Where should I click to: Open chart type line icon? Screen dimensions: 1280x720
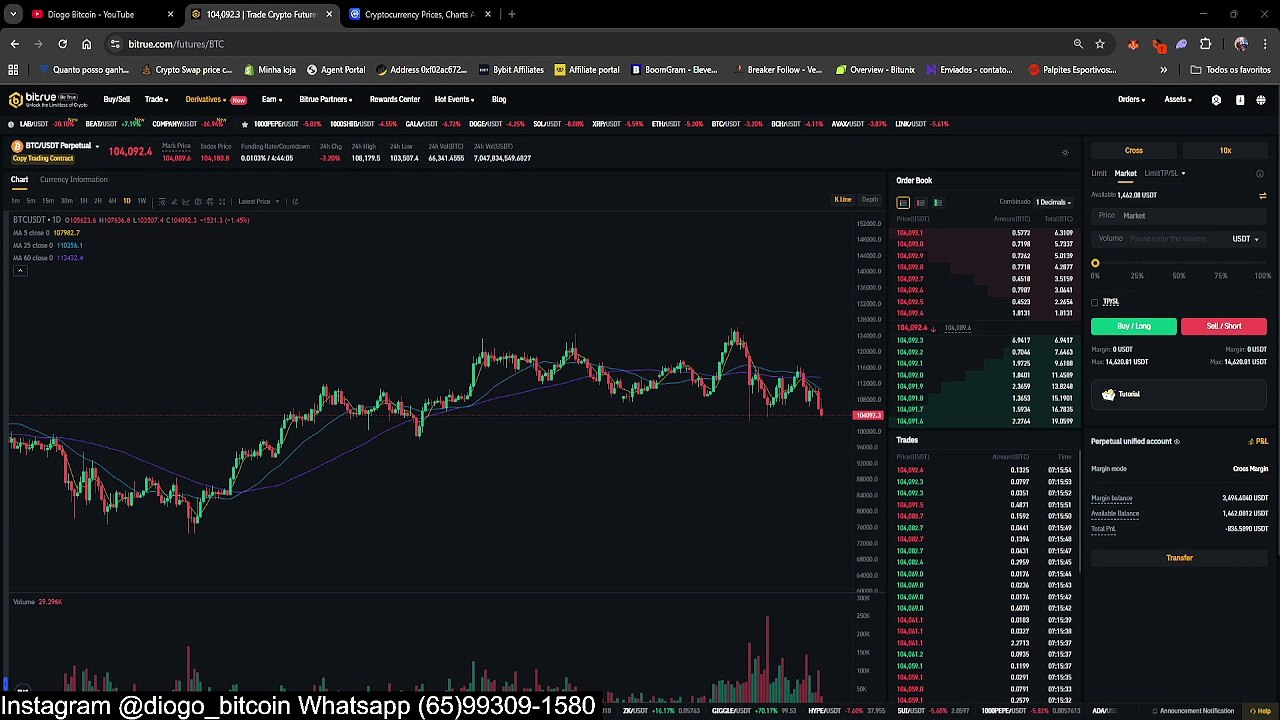point(186,201)
